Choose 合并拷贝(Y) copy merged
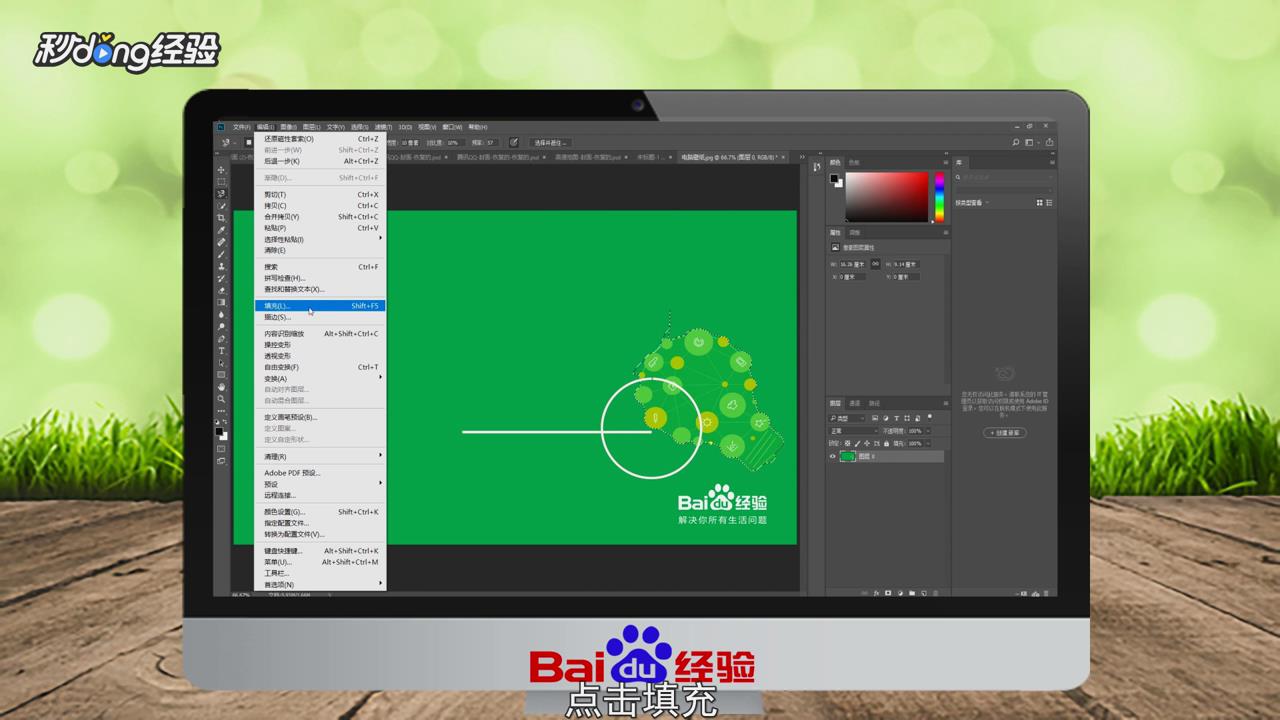Screen dimensions: 1280x720 [x=320, y=216]
